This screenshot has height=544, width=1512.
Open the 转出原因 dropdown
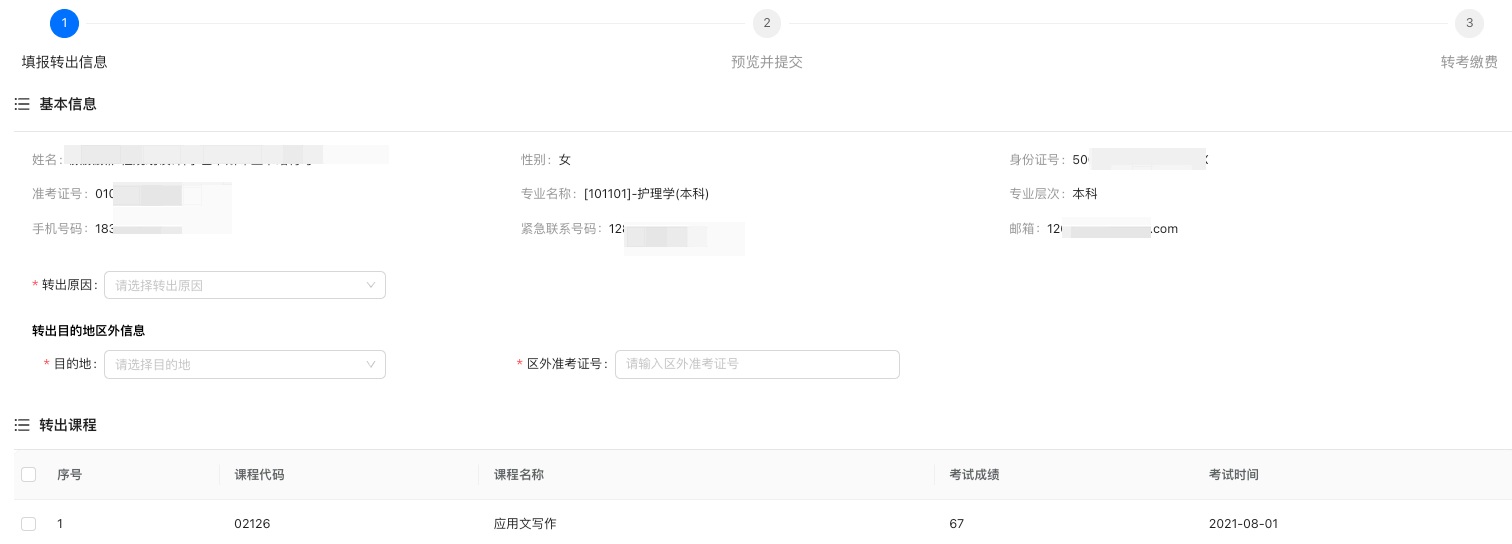click(x=244, y=285)
